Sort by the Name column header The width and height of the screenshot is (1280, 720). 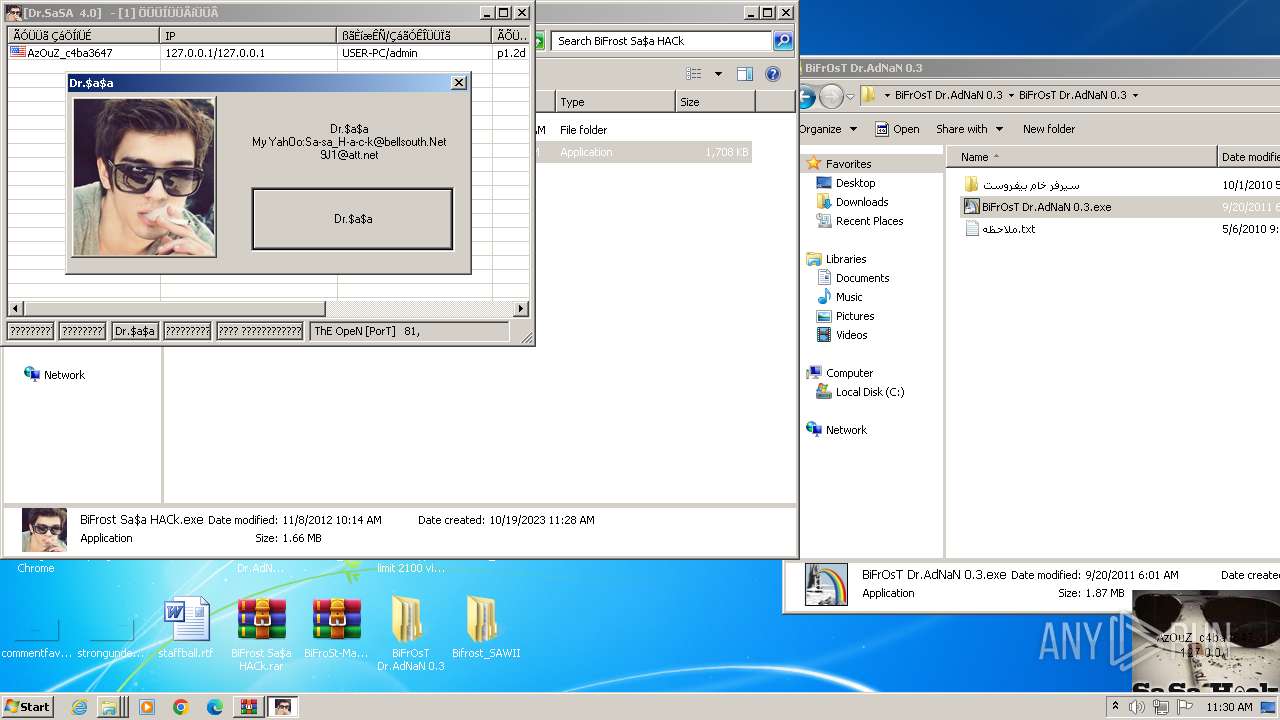[x=1081, y=157]
